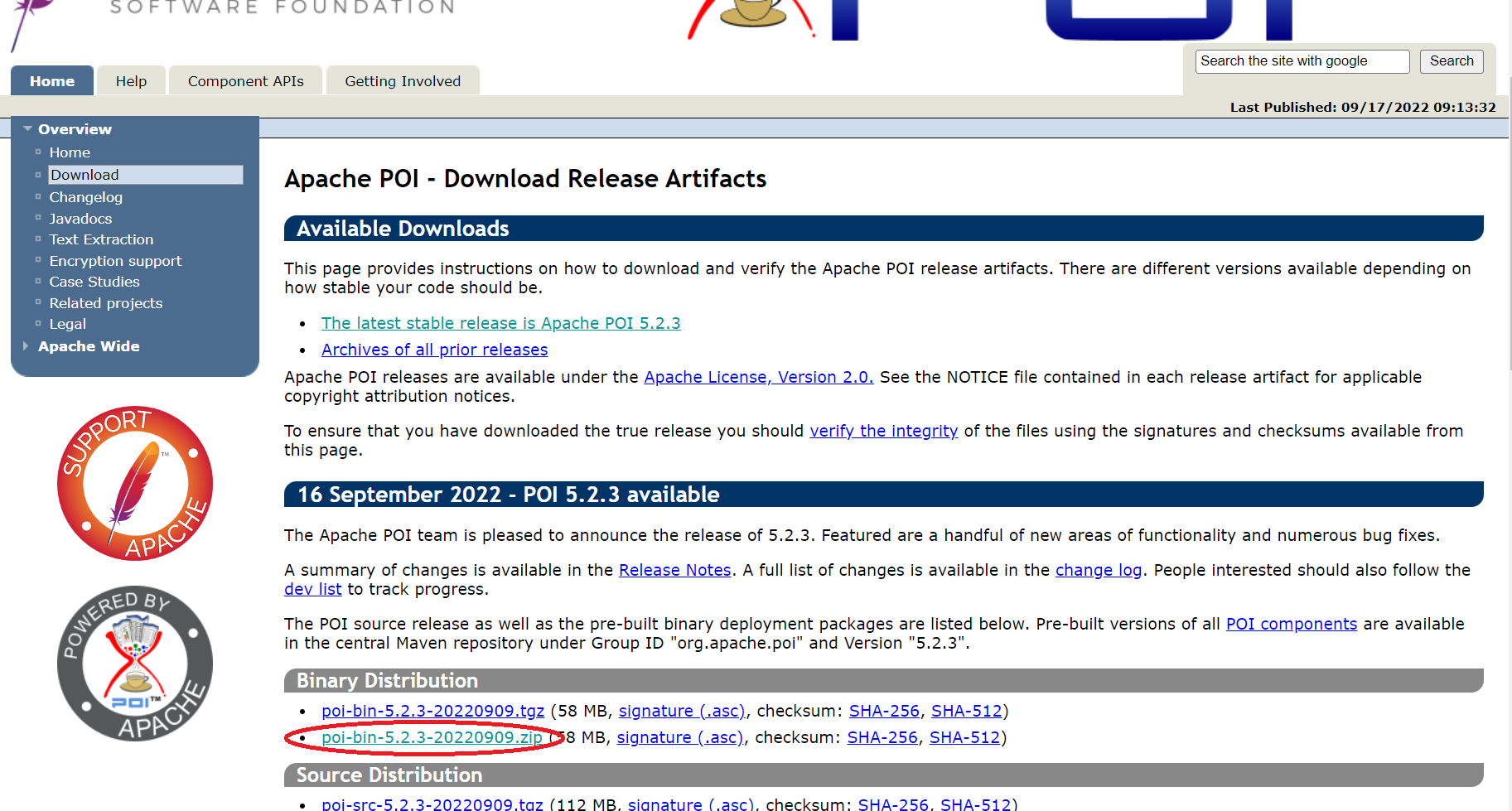The width and height of the screenshot is (1512, 811).
Task: Open the change log link
Action: (1098, 570)
